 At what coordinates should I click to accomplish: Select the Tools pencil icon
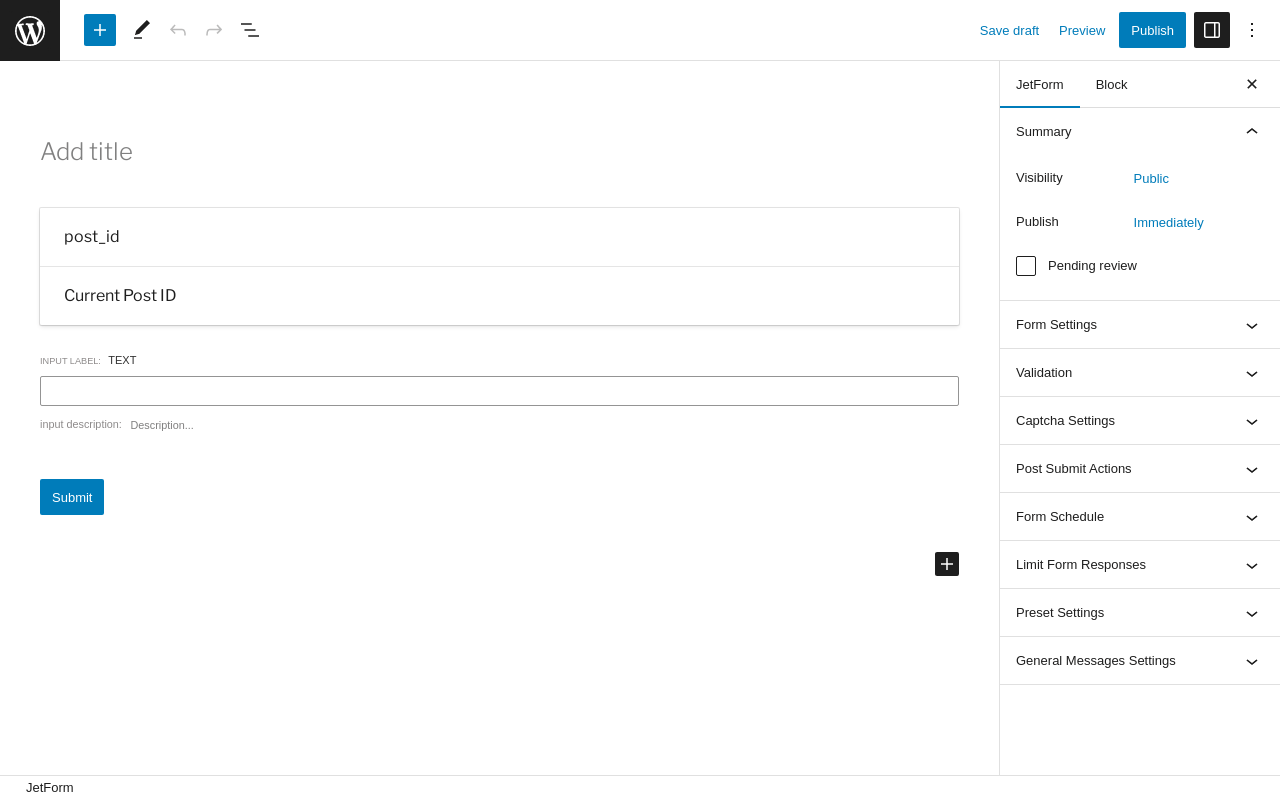coord(142,30)
